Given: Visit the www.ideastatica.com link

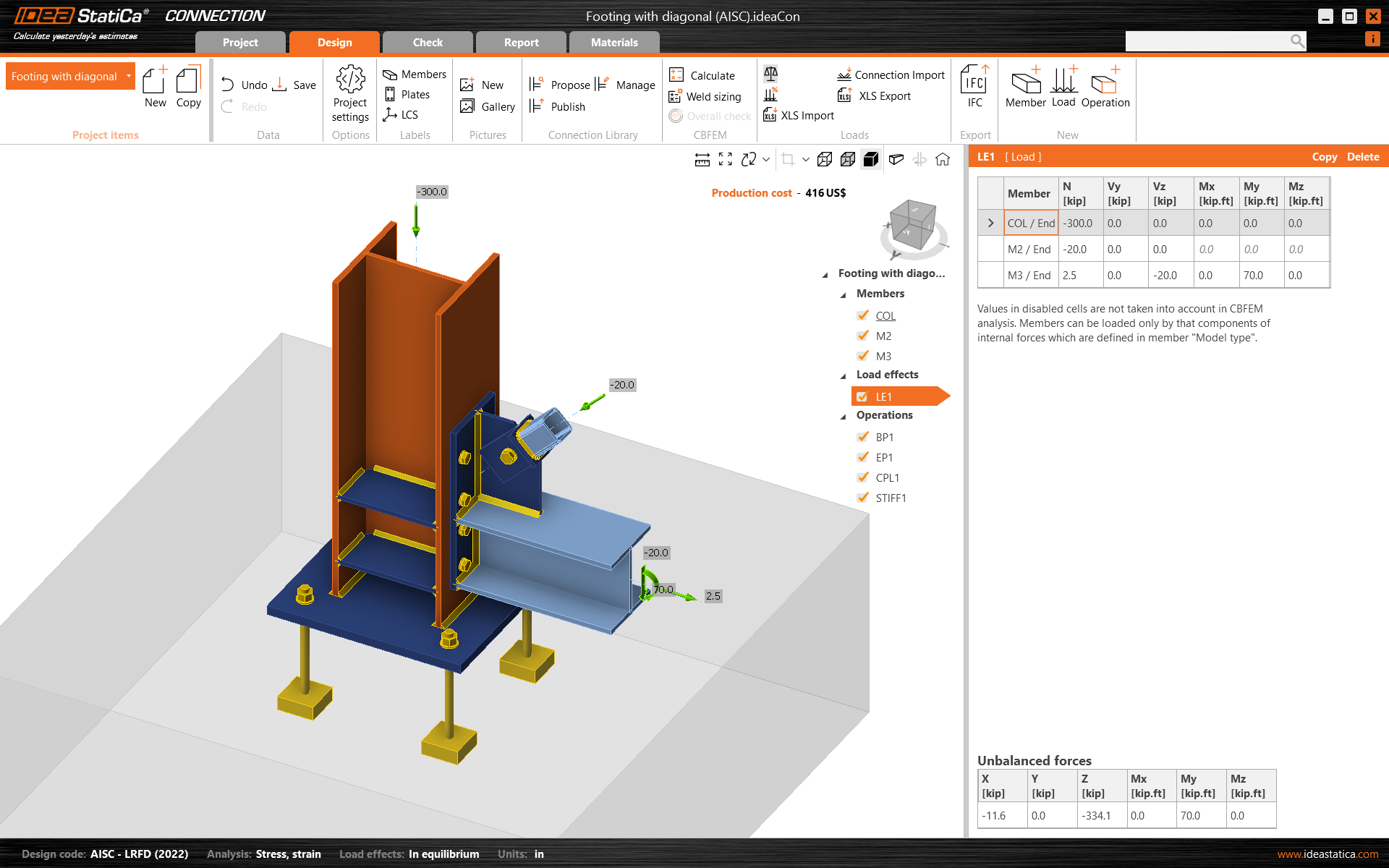Looking at the screenshot, I should point(1328,854).
